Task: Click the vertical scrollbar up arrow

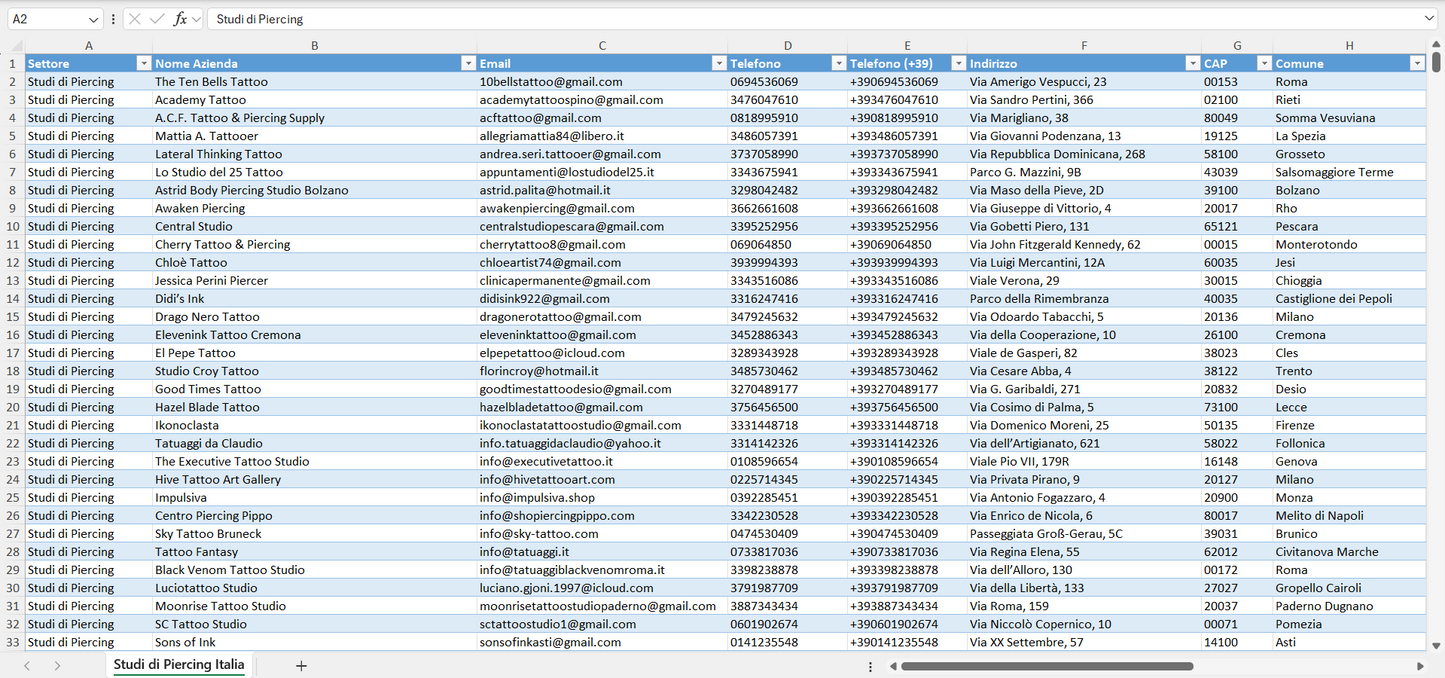Action: [1436, 47]
